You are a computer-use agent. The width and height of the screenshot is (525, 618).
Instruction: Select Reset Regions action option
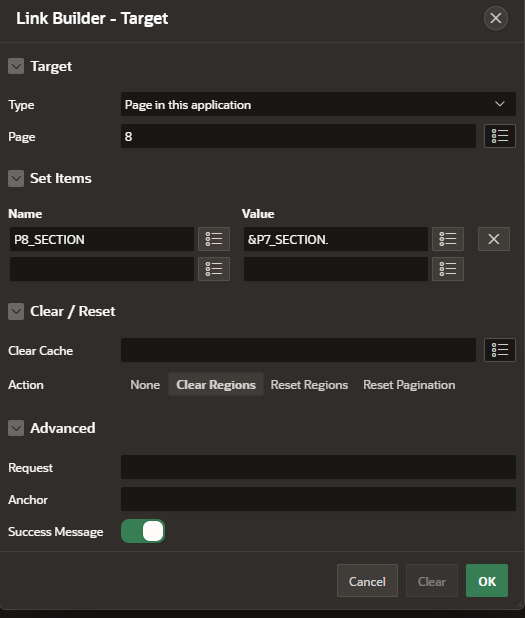pyautogui.click(x=309, y=385)
